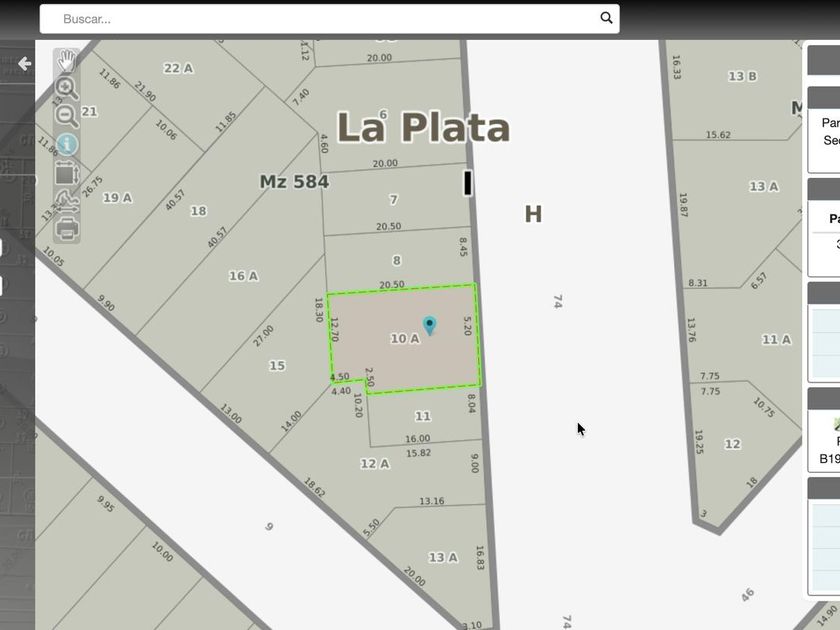Click the teal location pin marker
The image size is (840, 630).
[429, 325]
